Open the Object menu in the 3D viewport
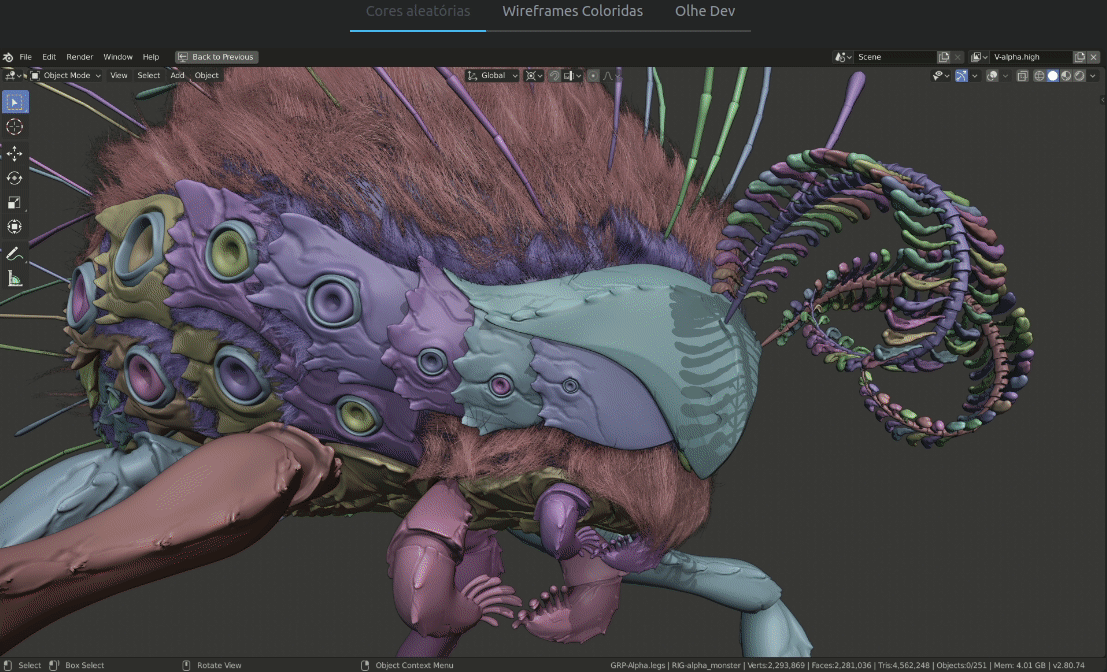The height and width of the screenshot is (672, 1107). pos(206,75)
